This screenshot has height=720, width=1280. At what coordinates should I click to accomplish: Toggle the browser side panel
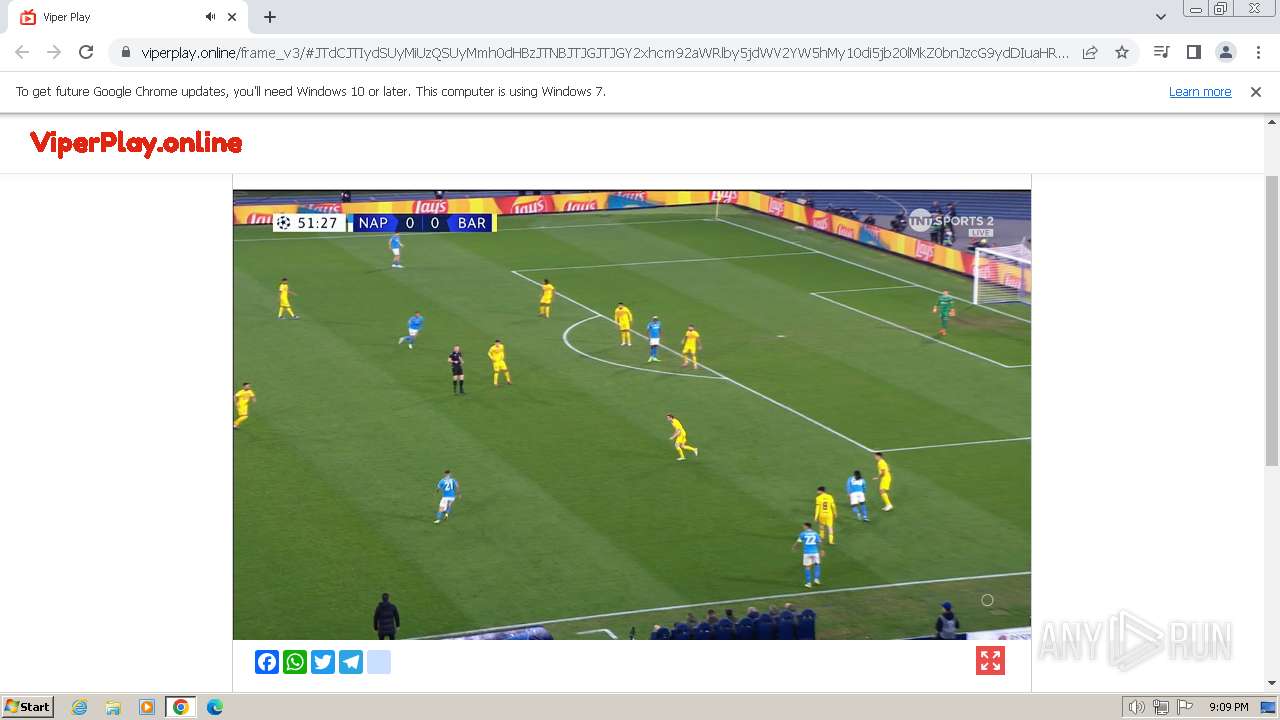[x=1193, y=52]
